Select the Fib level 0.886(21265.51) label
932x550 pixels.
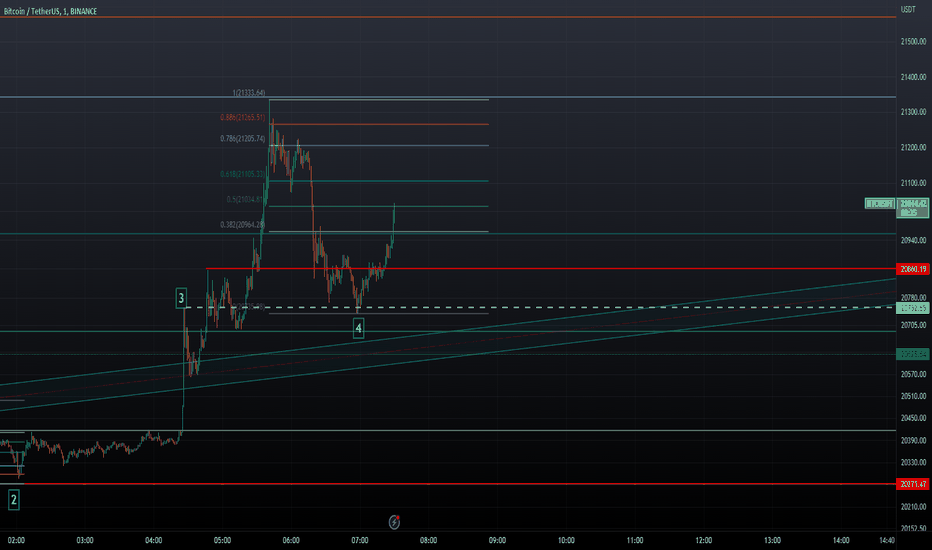(243, 117)
